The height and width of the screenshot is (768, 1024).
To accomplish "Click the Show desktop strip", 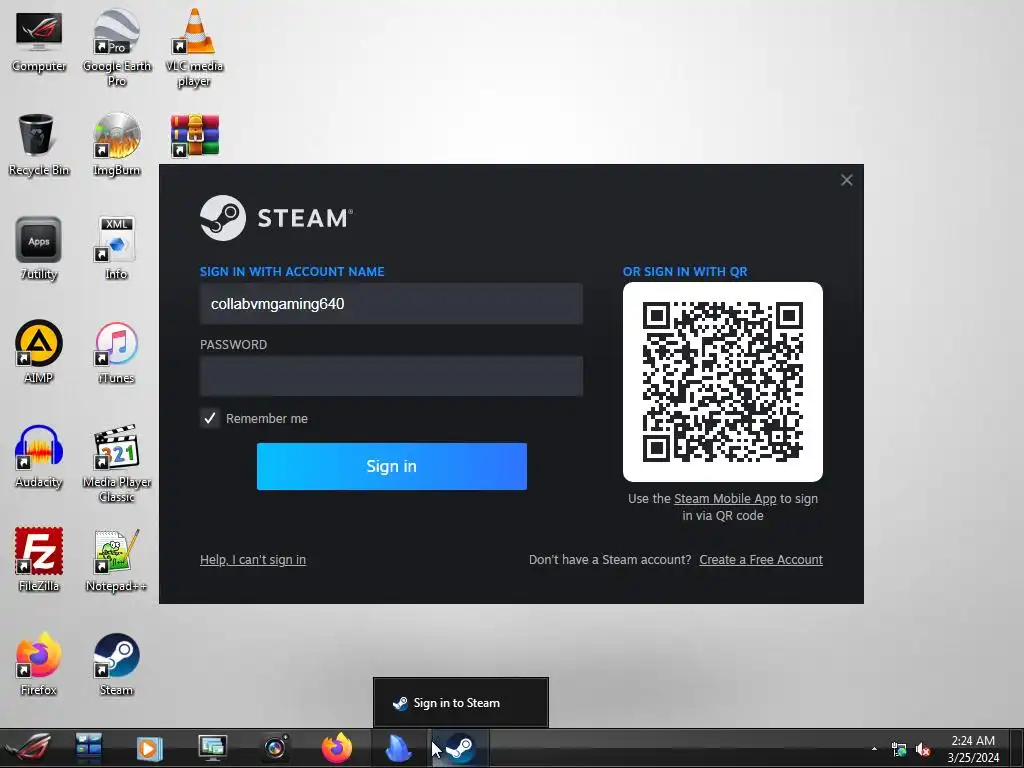I will point(1017,748).
